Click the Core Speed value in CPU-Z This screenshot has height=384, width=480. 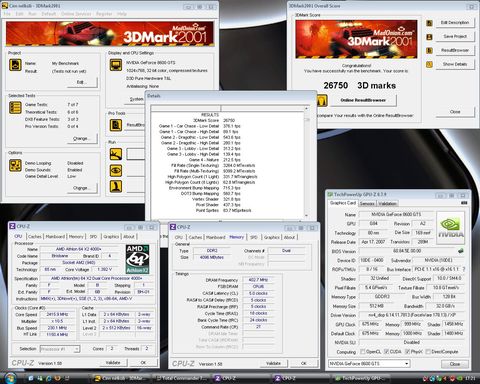point(57,314)
